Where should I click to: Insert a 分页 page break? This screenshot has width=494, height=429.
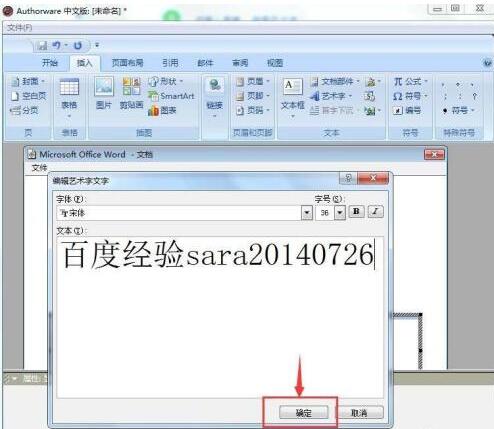(24, 110)
